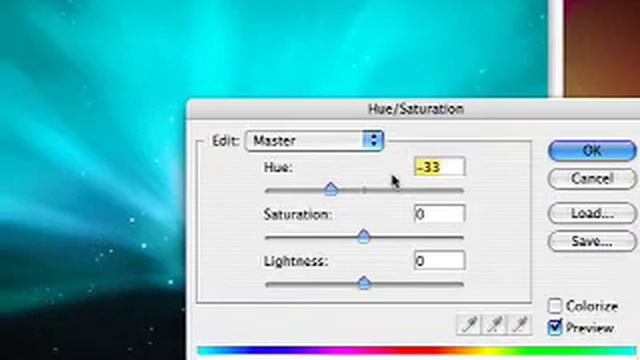The height and width of the screenshot is (360, 640).
Task: Open the Edit Master dropdown
Action: (x=314, y=141)
